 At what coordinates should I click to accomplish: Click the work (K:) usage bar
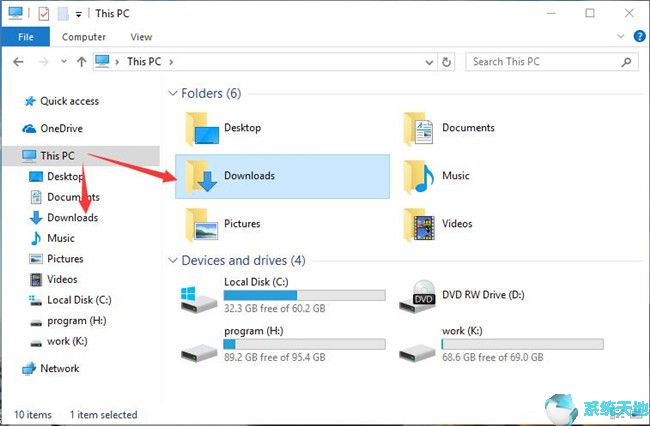click(522, 344)
